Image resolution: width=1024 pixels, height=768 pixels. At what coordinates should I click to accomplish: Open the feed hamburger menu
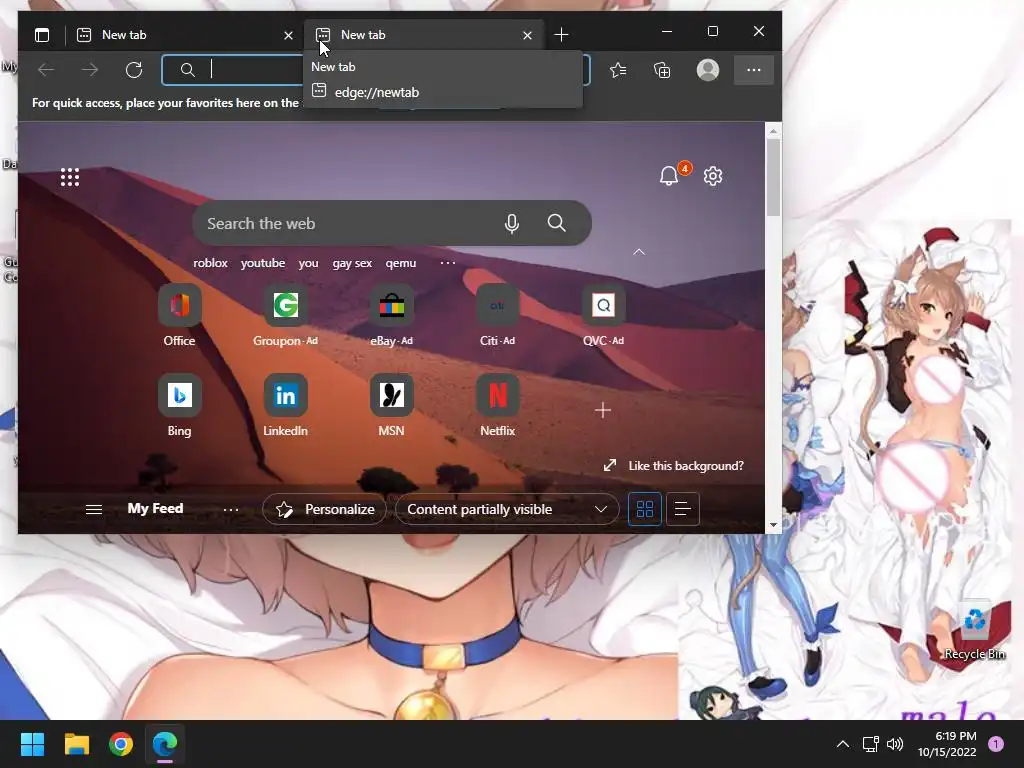pos(94,509)
